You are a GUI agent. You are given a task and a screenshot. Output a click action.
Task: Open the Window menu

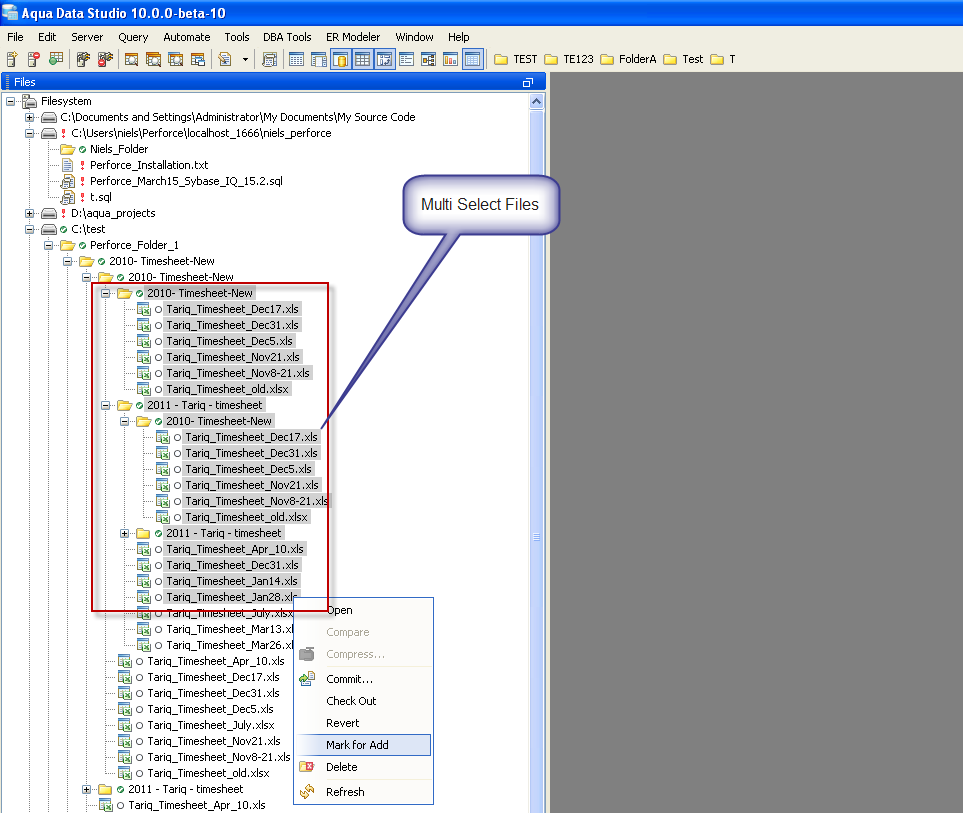[414, 37]
